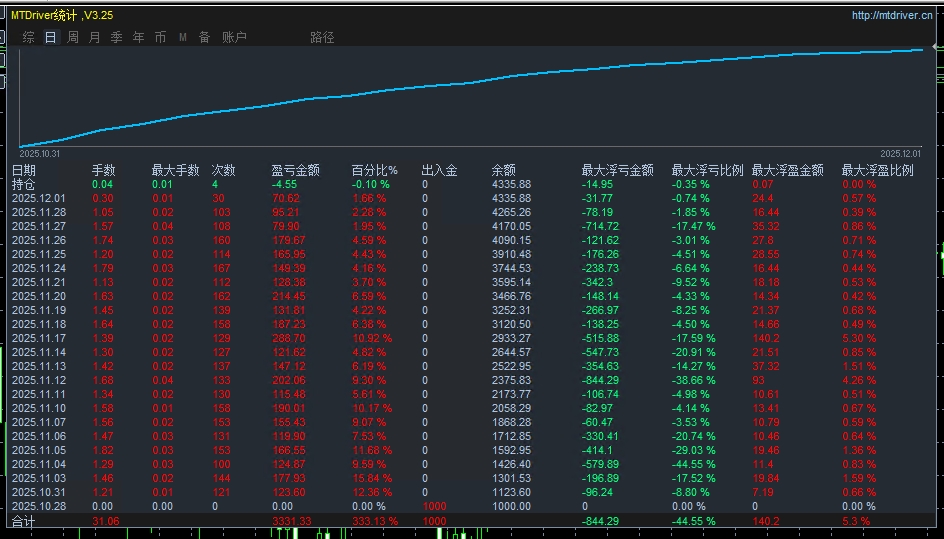Select the 2025.11.24 date row
944x539 pixels.
coord(39,268)
